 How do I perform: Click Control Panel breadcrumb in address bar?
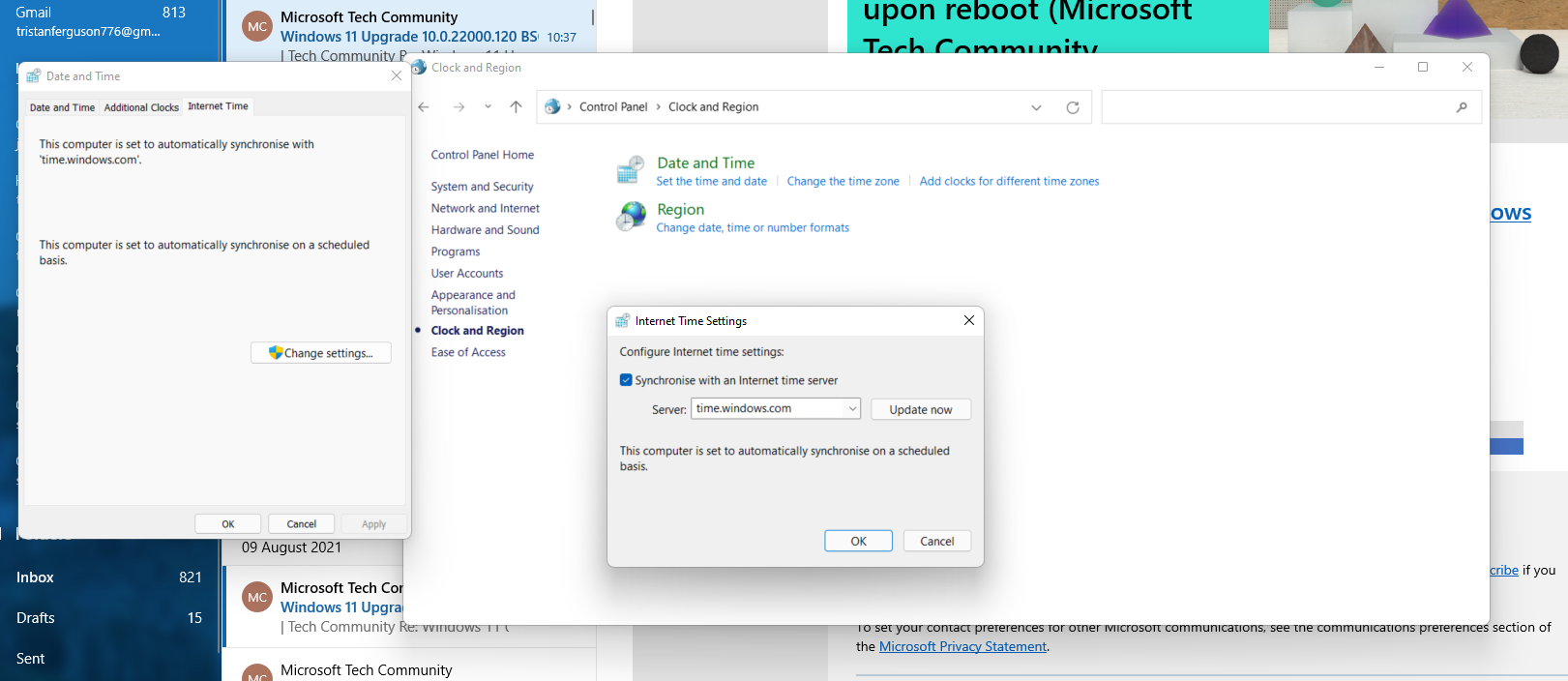pyautogui.click(x=613, y=107)
